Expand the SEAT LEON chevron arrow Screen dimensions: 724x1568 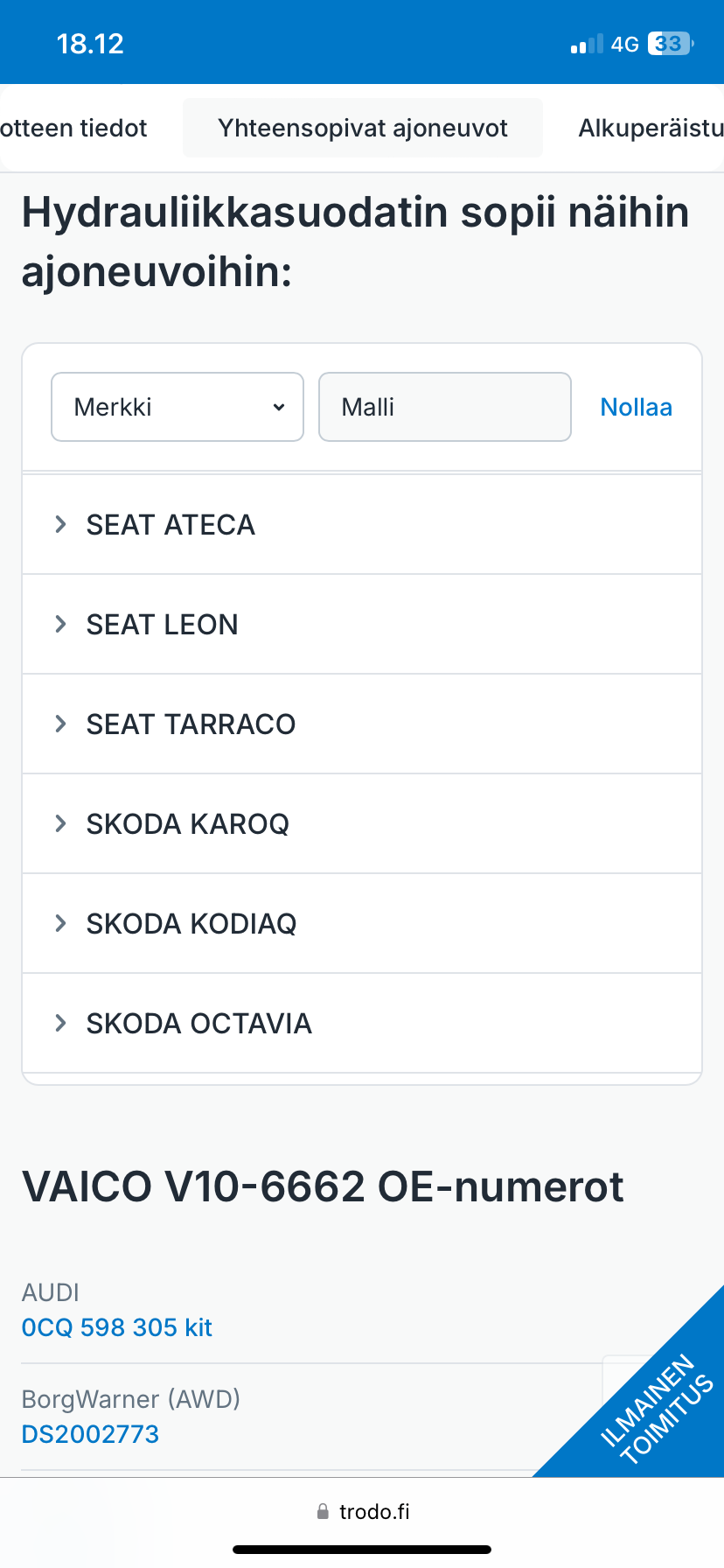coord(60,624)
